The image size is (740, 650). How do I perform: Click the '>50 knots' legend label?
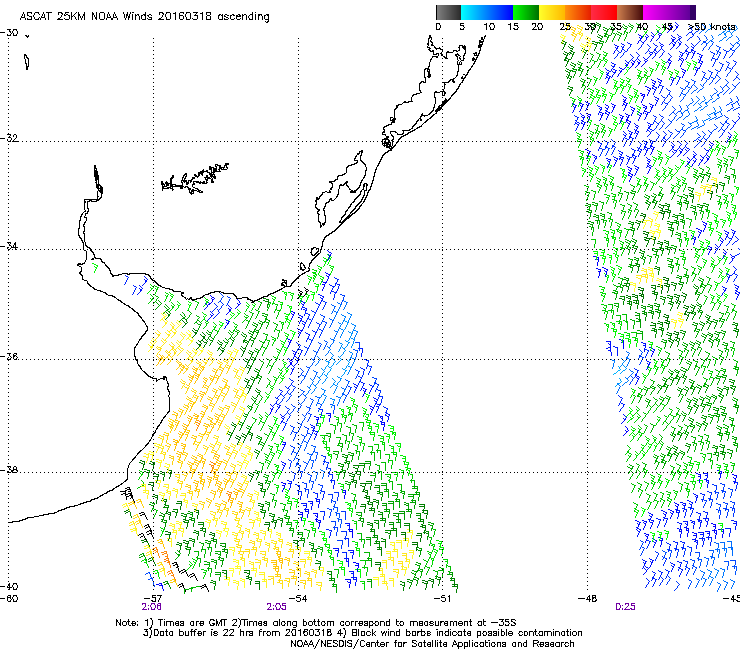click(x=712, y=27)
